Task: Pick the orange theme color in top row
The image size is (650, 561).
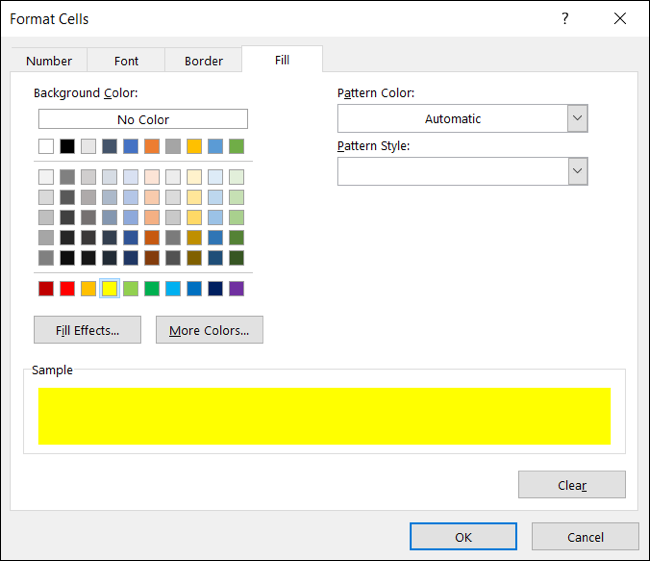Action: pyautogui.click(x=152, y=147)
